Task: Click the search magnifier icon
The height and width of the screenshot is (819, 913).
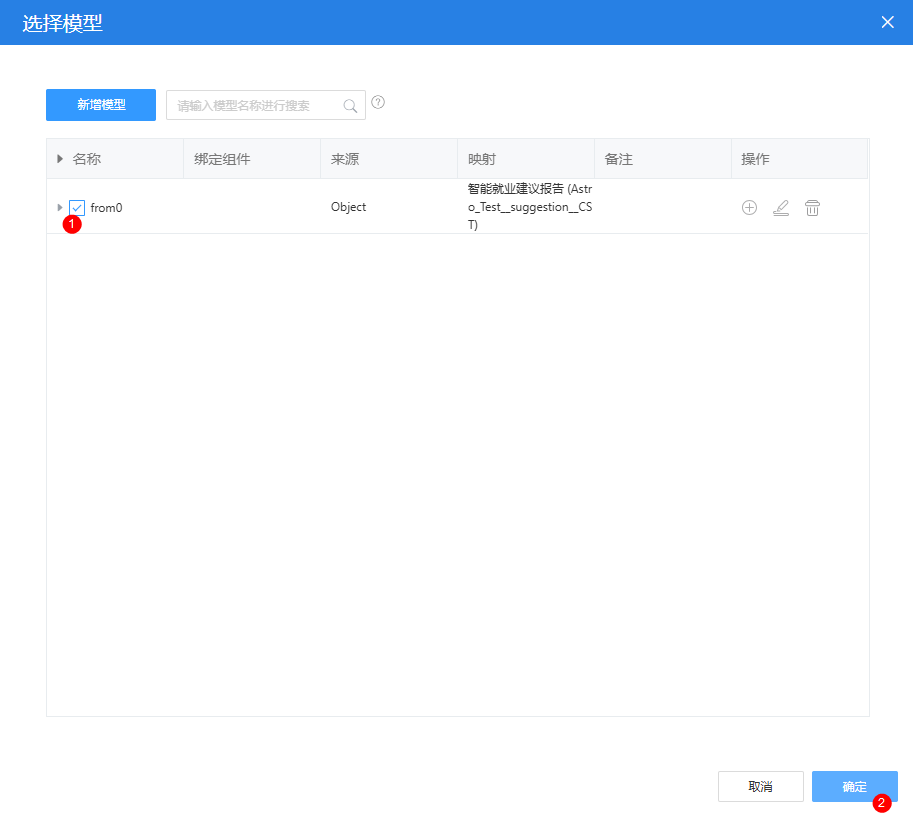Action: [x=350, y=105]
